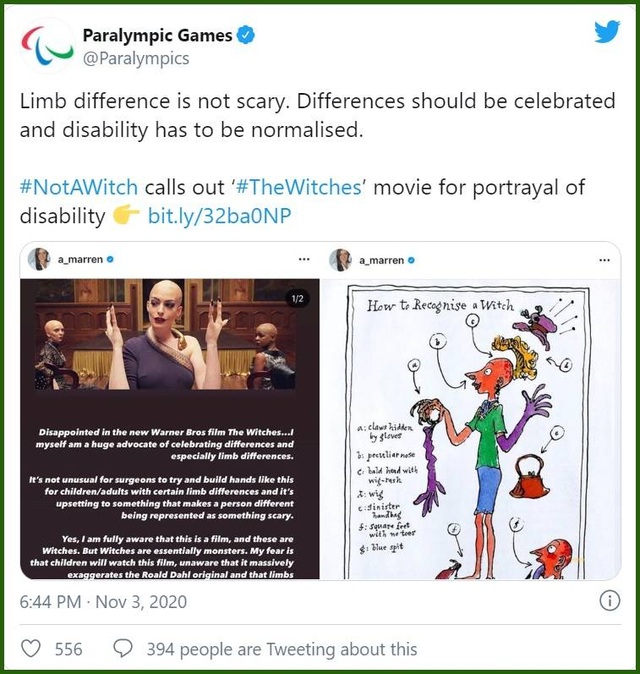Open right a_marren post three-dot menu
The image size is (640, 674).
(604, 260)
